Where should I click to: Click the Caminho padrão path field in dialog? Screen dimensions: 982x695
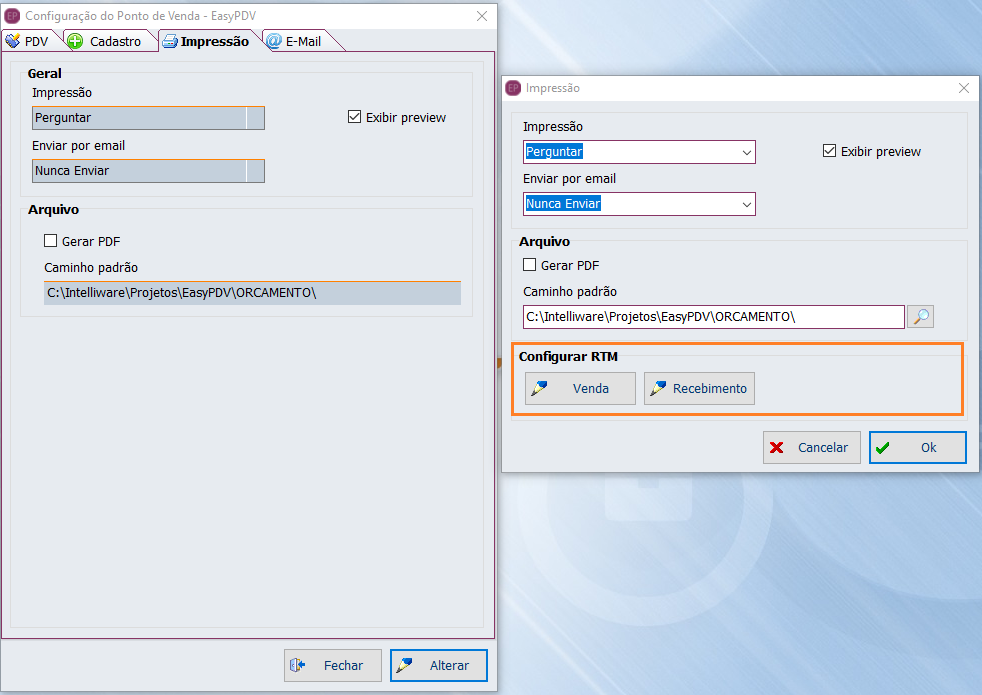(713, 317)
